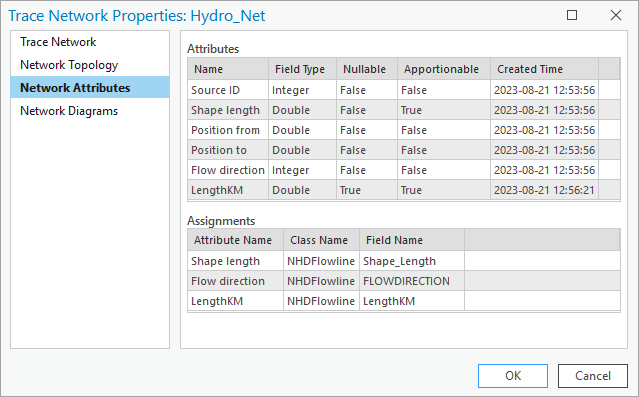
Task: Click Integer field type for Source ID
Action: (x=302, y=90)
